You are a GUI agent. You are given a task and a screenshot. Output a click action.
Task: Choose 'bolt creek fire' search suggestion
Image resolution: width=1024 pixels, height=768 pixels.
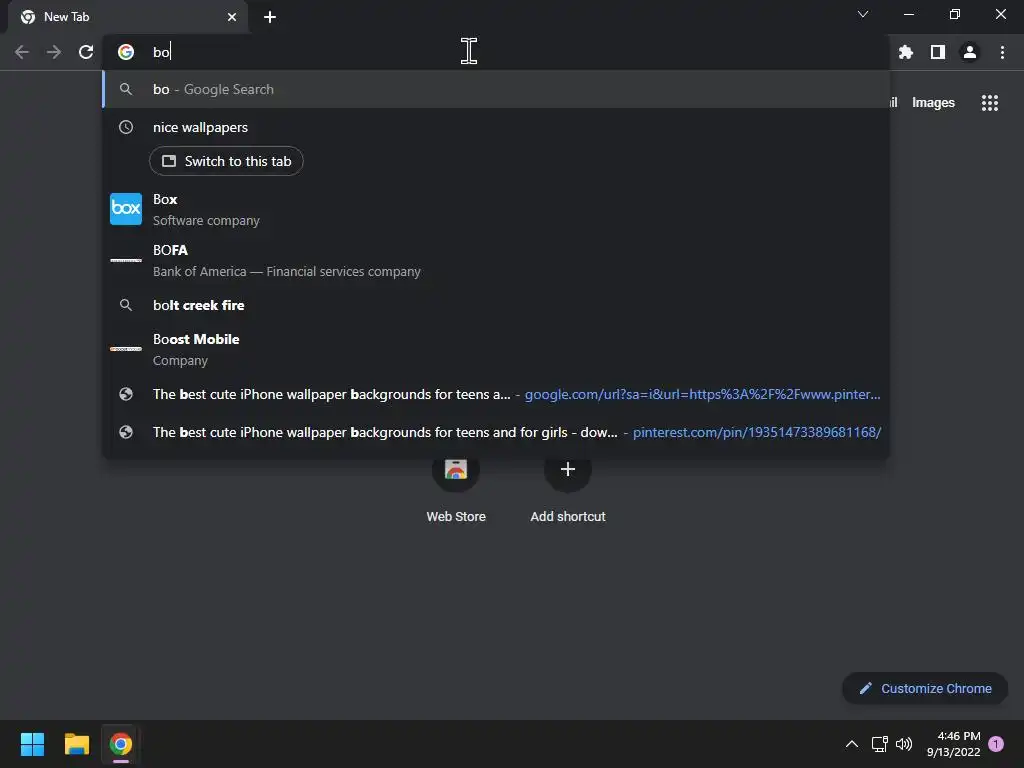click(496, 305)
